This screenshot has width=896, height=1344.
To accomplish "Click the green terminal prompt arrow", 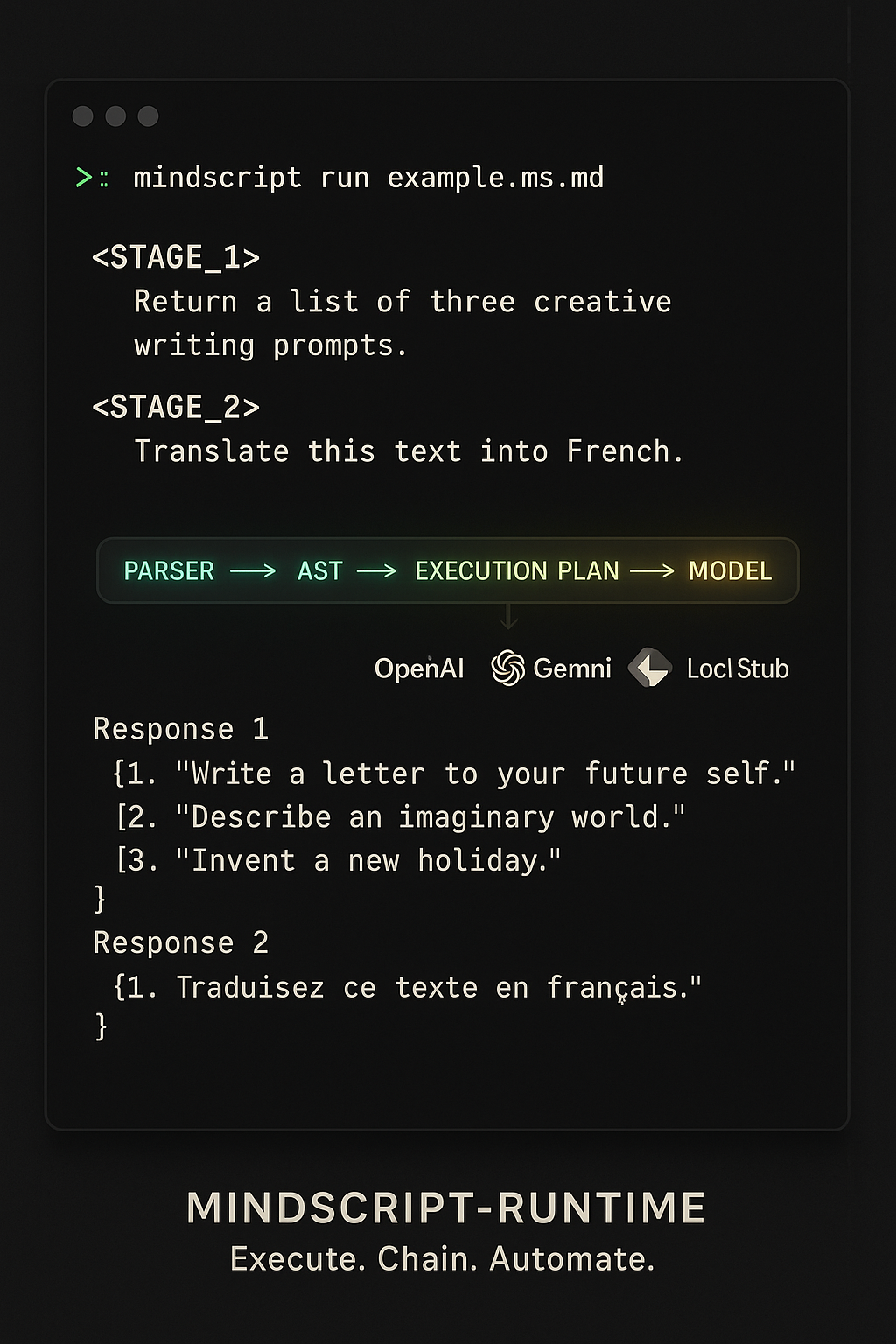I will [84, 178].
